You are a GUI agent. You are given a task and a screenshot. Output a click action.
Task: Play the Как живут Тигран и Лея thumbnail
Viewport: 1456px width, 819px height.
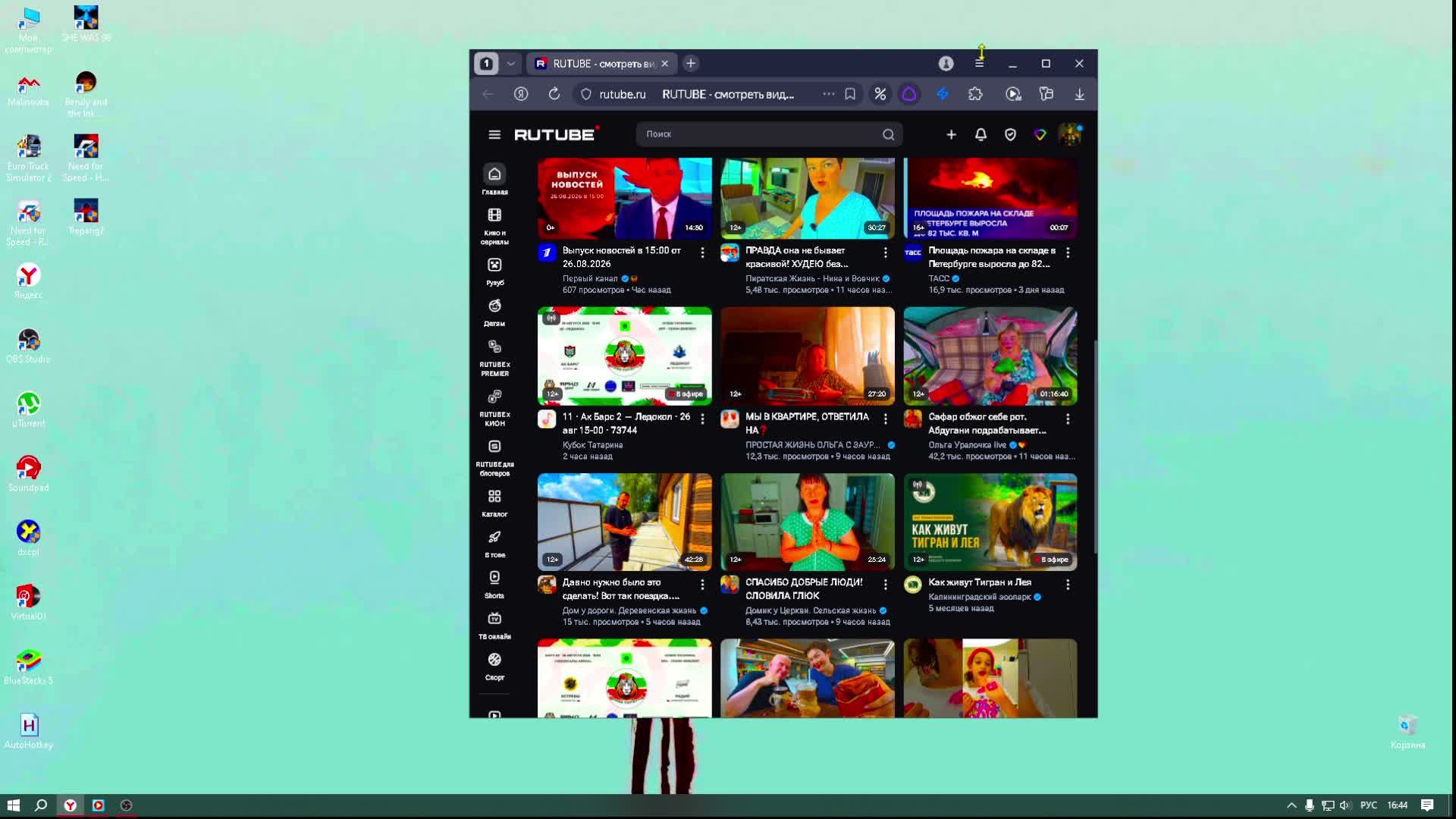[990, 522]
